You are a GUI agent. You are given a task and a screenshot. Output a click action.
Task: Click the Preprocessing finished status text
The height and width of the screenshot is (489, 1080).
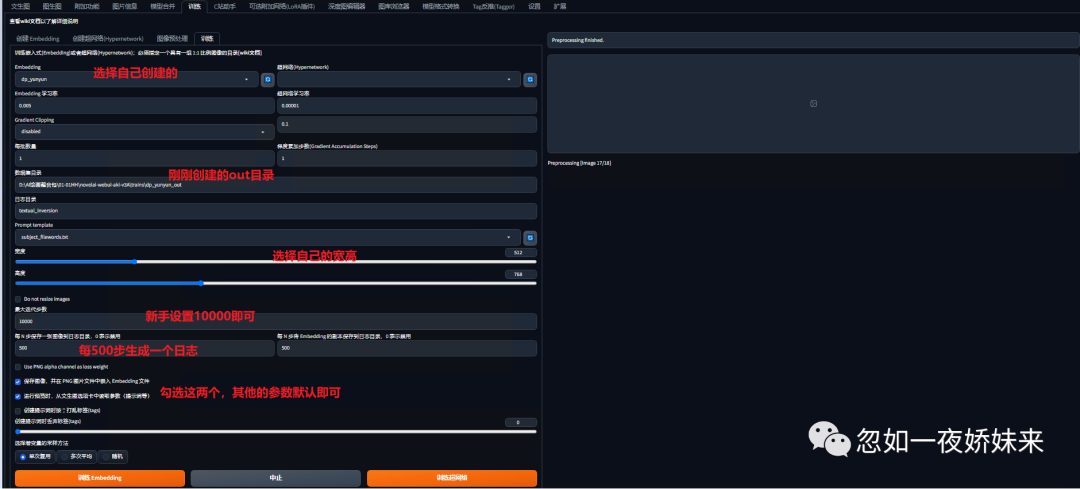[x=577, y=41]
